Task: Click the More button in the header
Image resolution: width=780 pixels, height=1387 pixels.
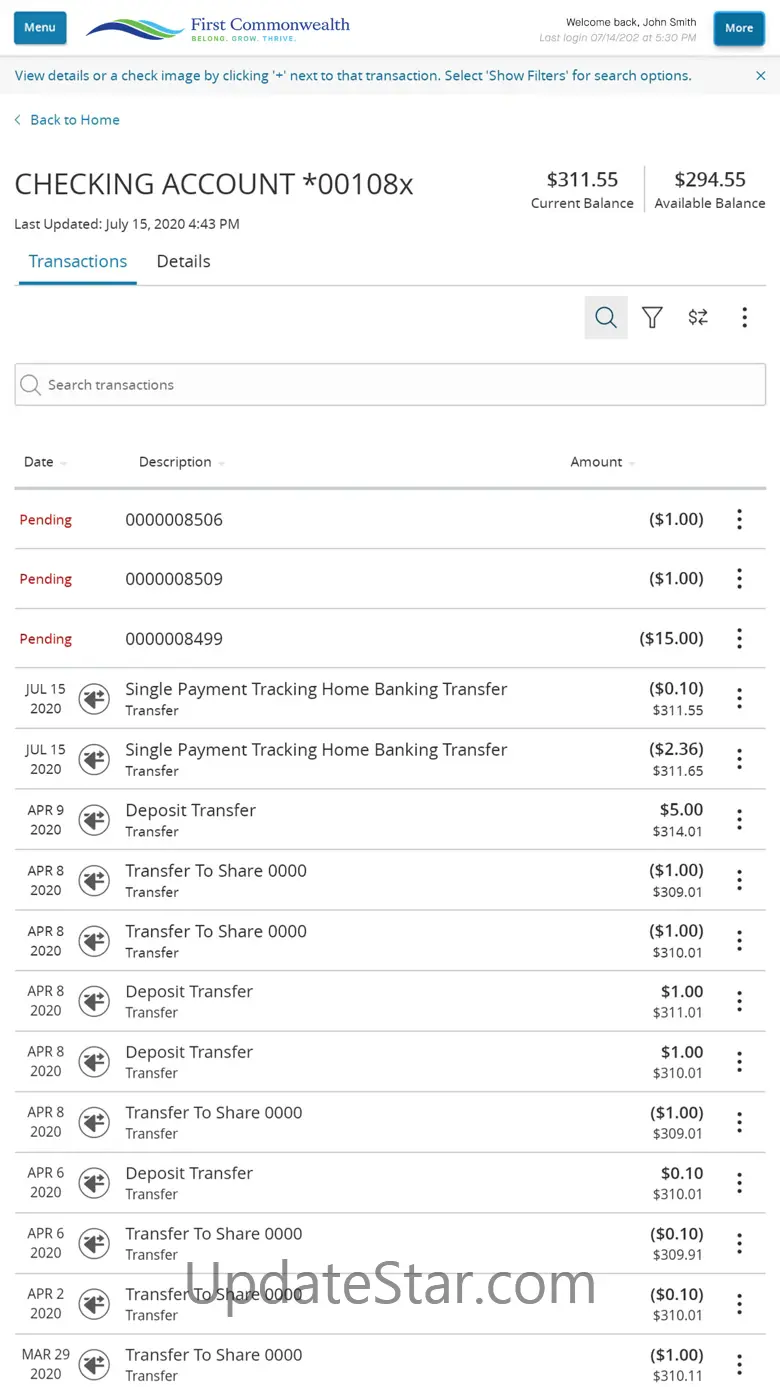Action: 739,28
